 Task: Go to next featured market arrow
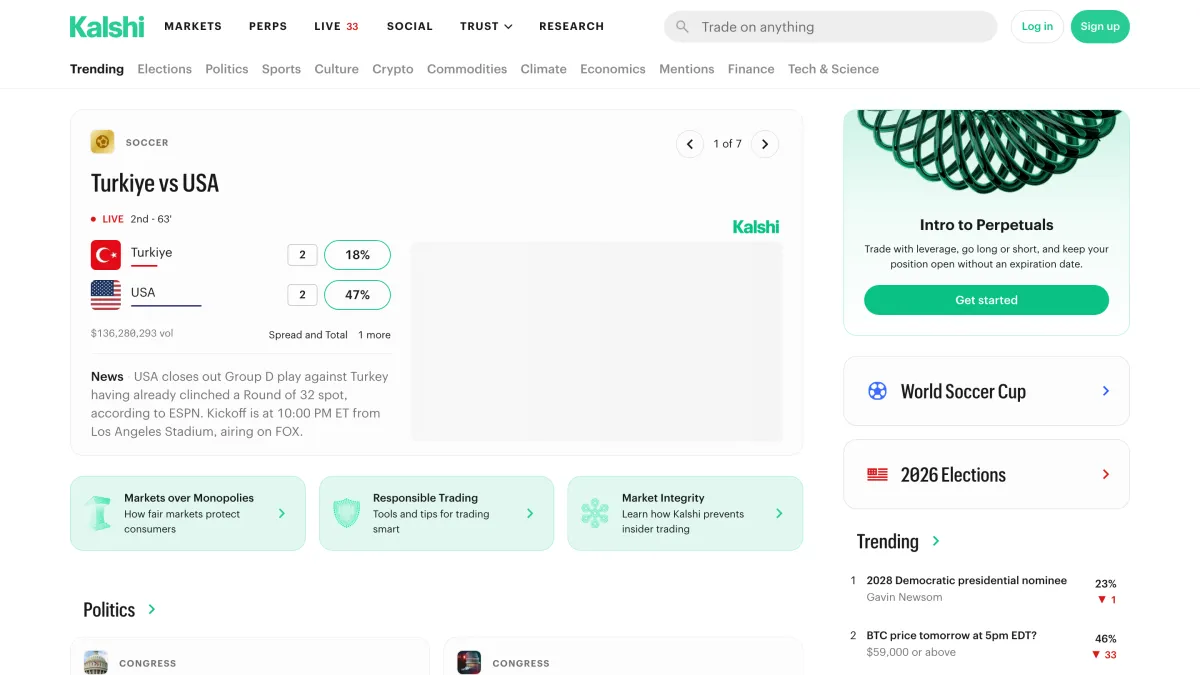click(x=765, y=144)
